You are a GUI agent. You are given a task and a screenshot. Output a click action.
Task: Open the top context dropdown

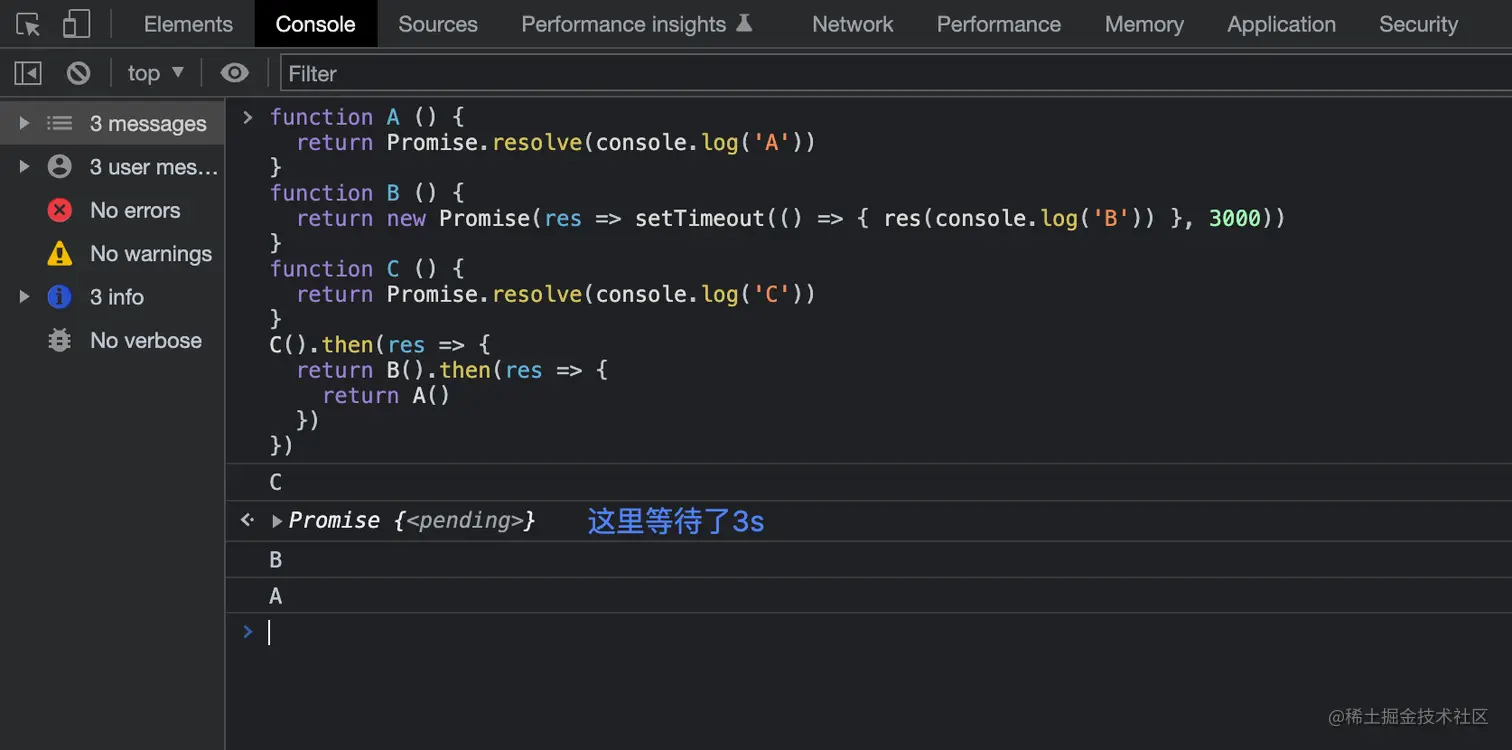click(156, 73)
